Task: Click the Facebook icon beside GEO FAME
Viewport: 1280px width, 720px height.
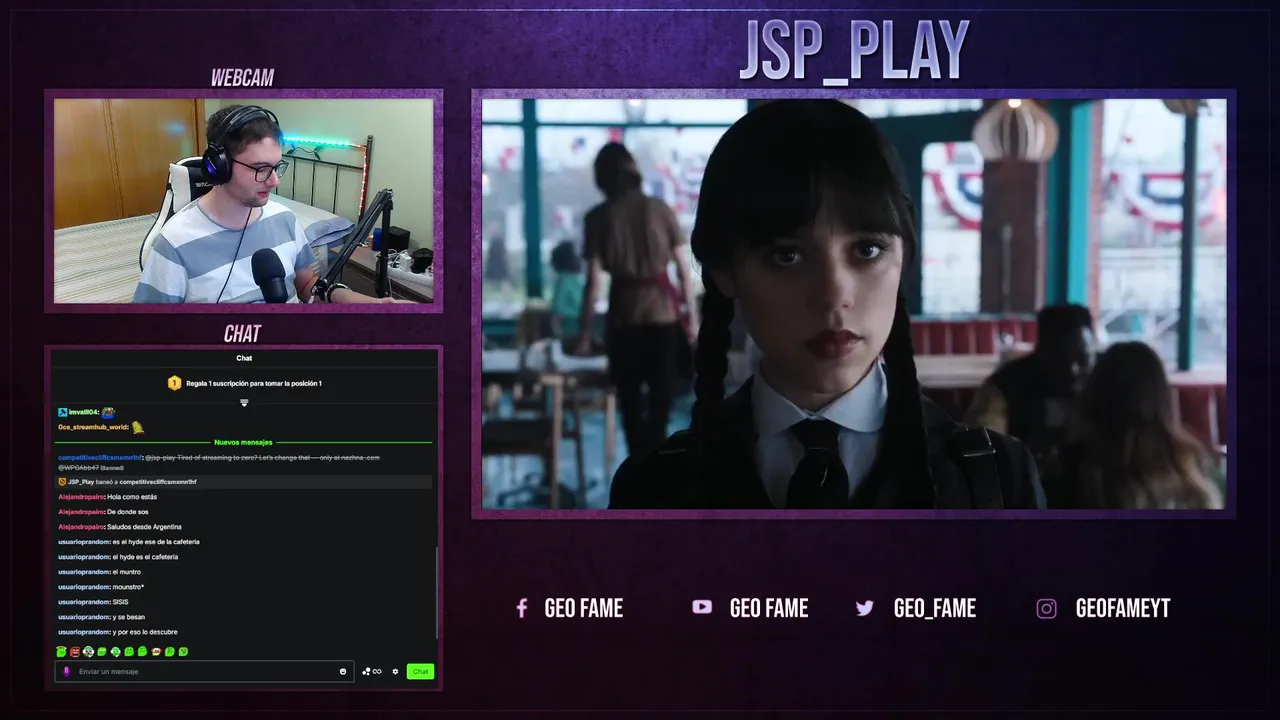Action: [521, 608]
